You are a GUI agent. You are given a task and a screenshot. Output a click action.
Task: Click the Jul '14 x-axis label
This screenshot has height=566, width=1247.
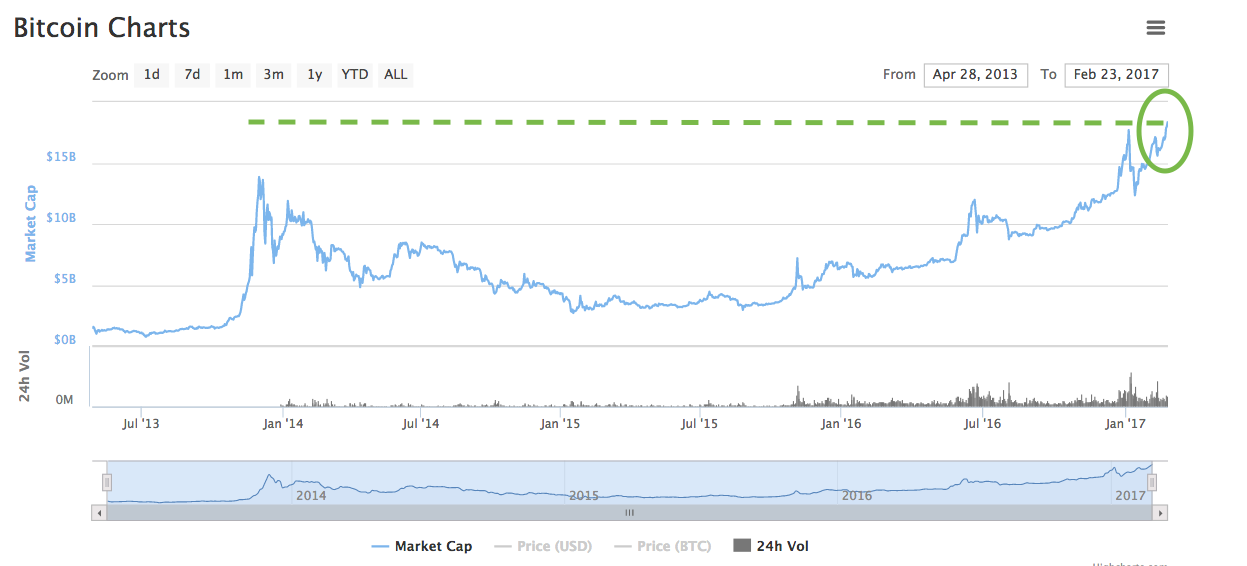(x=420, y=424)
